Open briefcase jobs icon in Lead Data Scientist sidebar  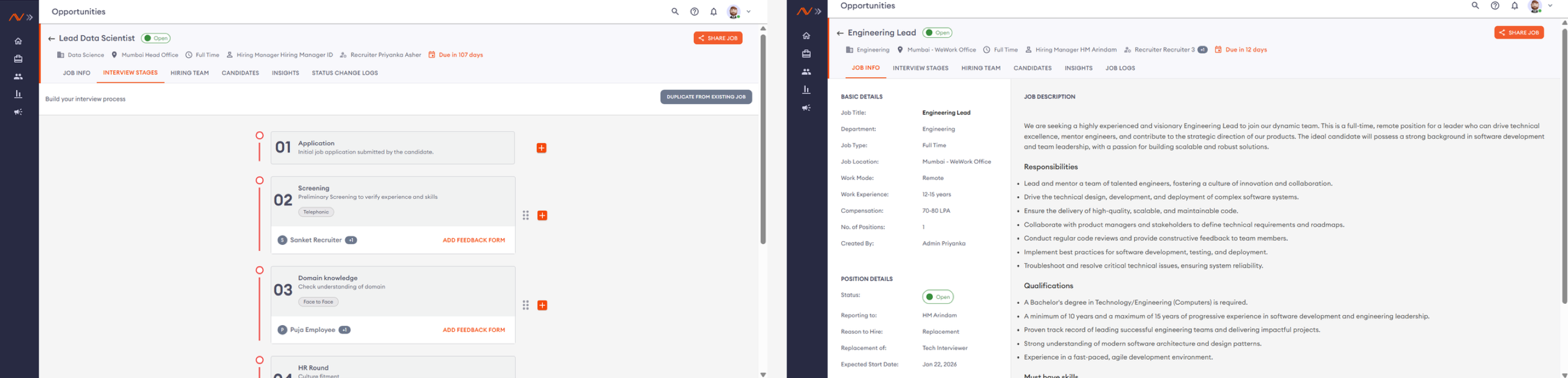(18, 59)
